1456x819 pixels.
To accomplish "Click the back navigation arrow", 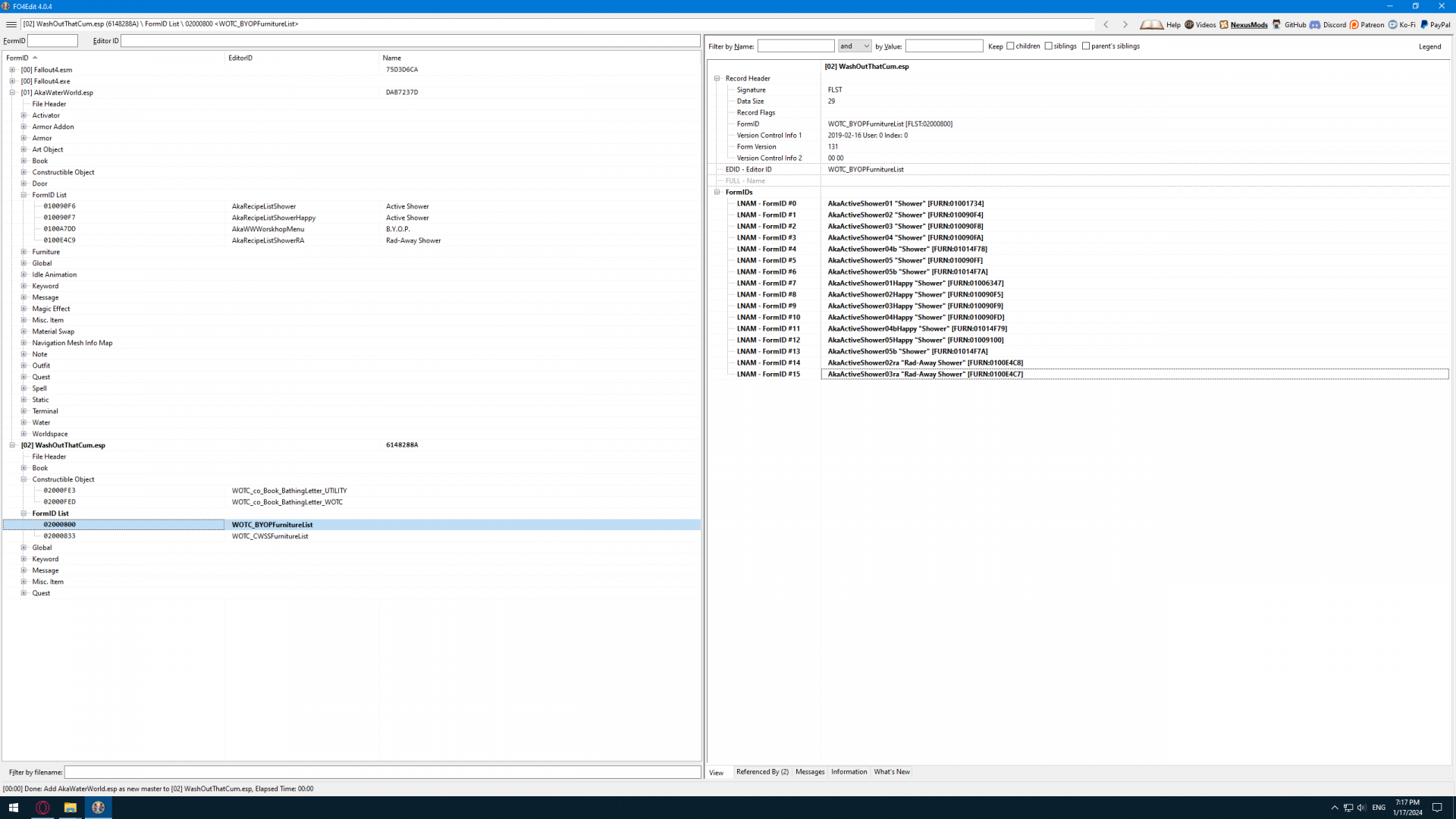I will tap(1106, 24).
